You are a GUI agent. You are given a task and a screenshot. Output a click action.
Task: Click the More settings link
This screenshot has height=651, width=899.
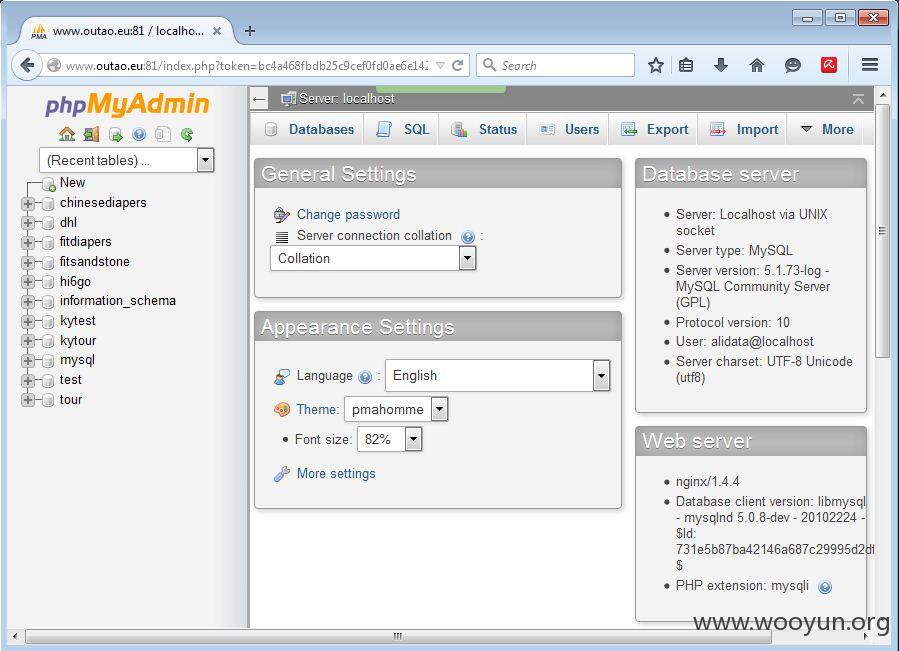coord(336,474)
